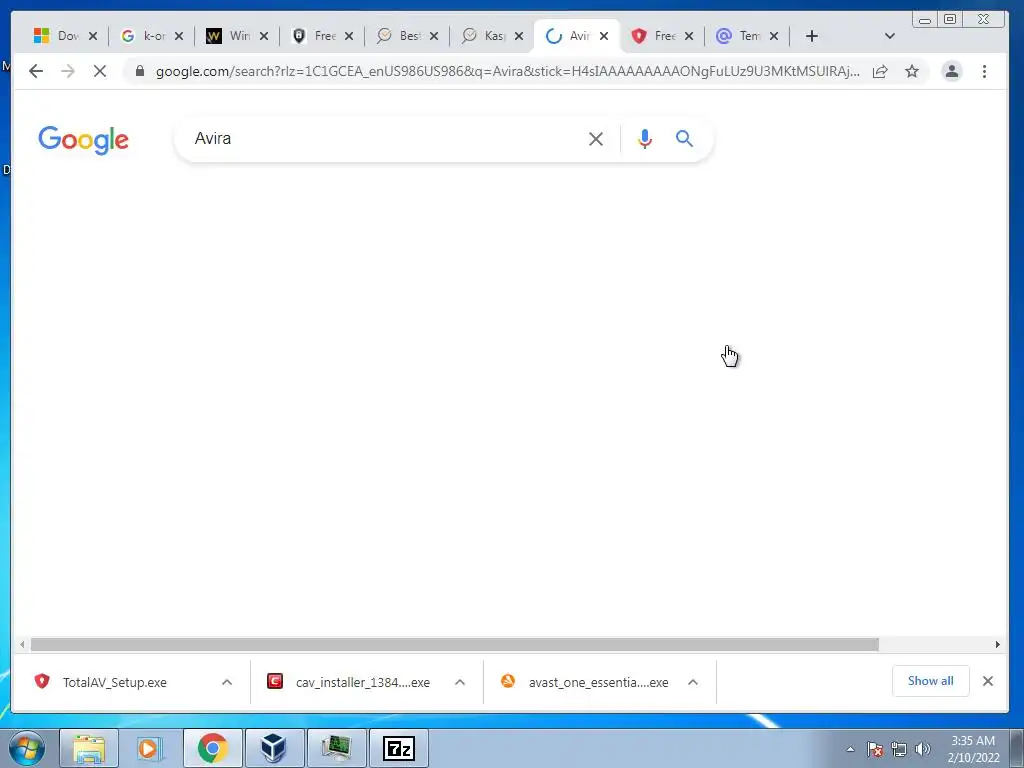1024x768 pixels.
Task: Switch to the red shield 'Free' tab
Action: tap(655, 36)
